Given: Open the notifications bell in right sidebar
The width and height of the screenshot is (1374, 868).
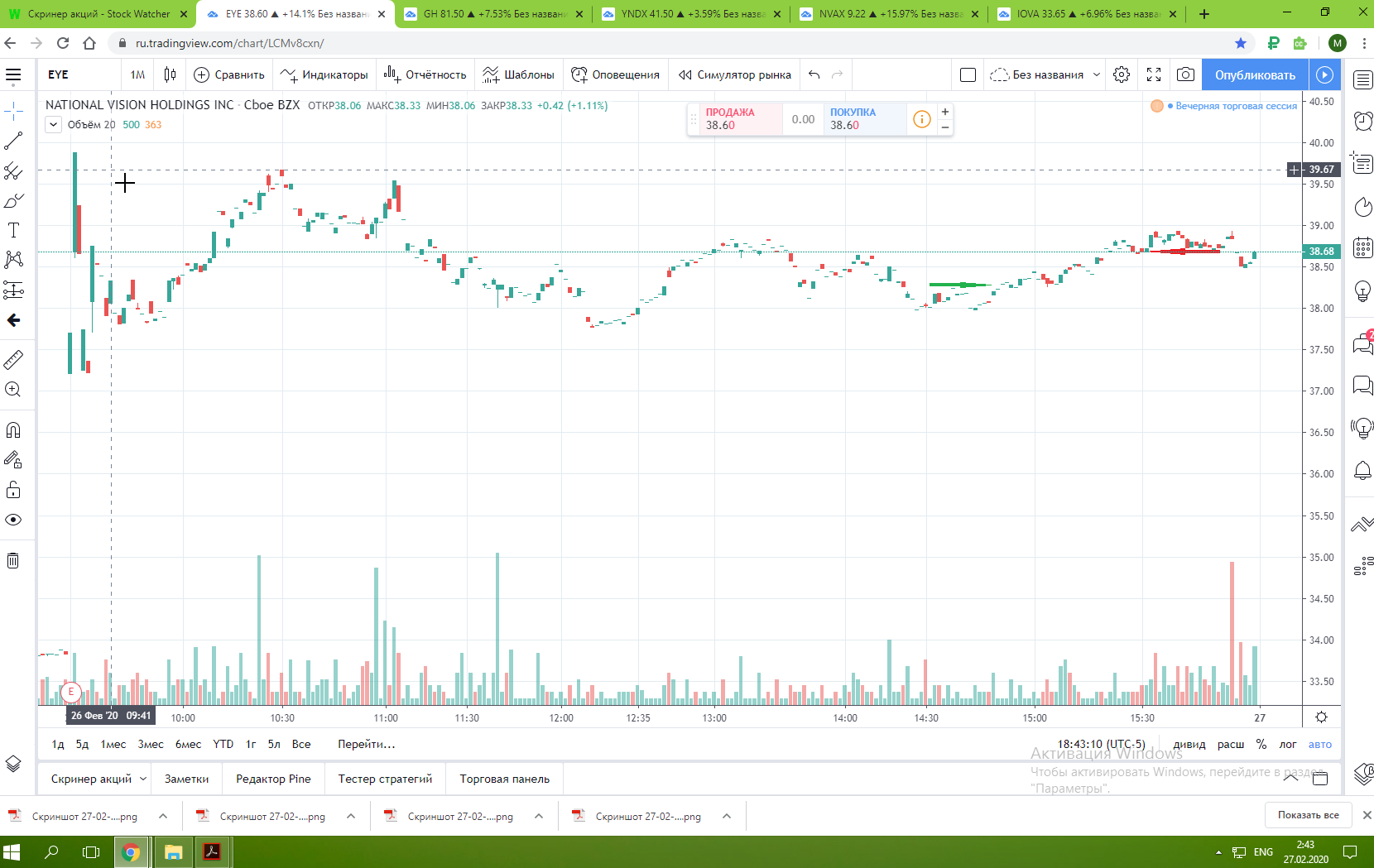Looking at the screenshot, I should pos(1362,471).
